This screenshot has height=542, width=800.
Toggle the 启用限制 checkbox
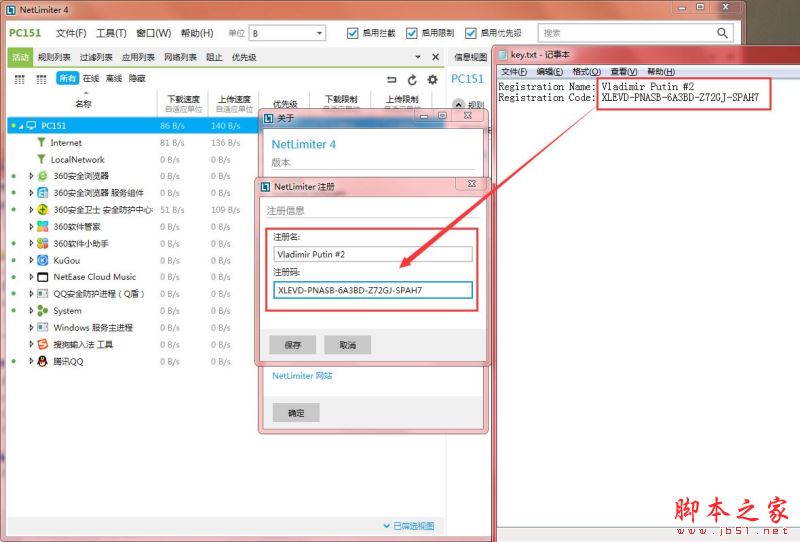click(412, 33)
